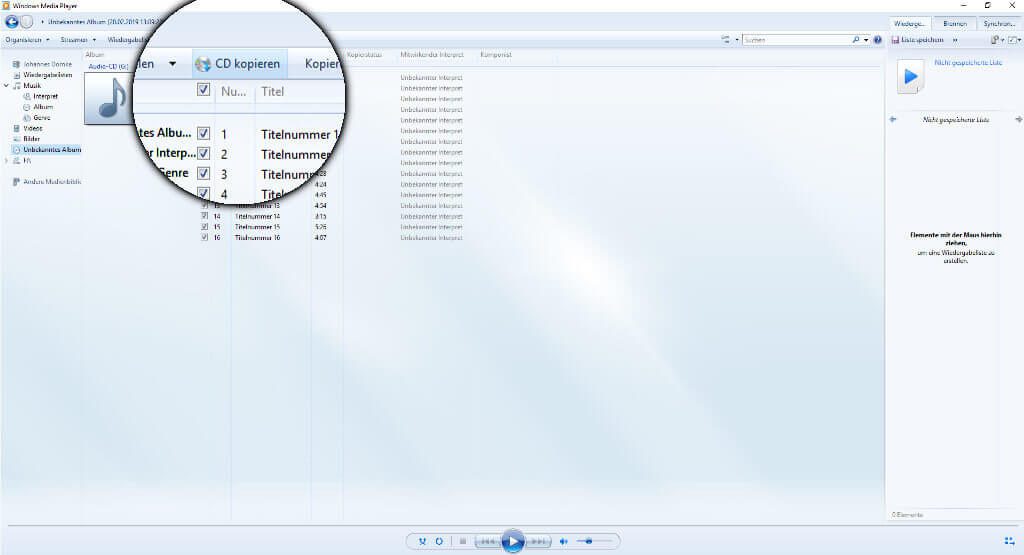Adjust the volume slider
Screen dimensions: 1024x555
pyautogui.click(x=594, y=541)
